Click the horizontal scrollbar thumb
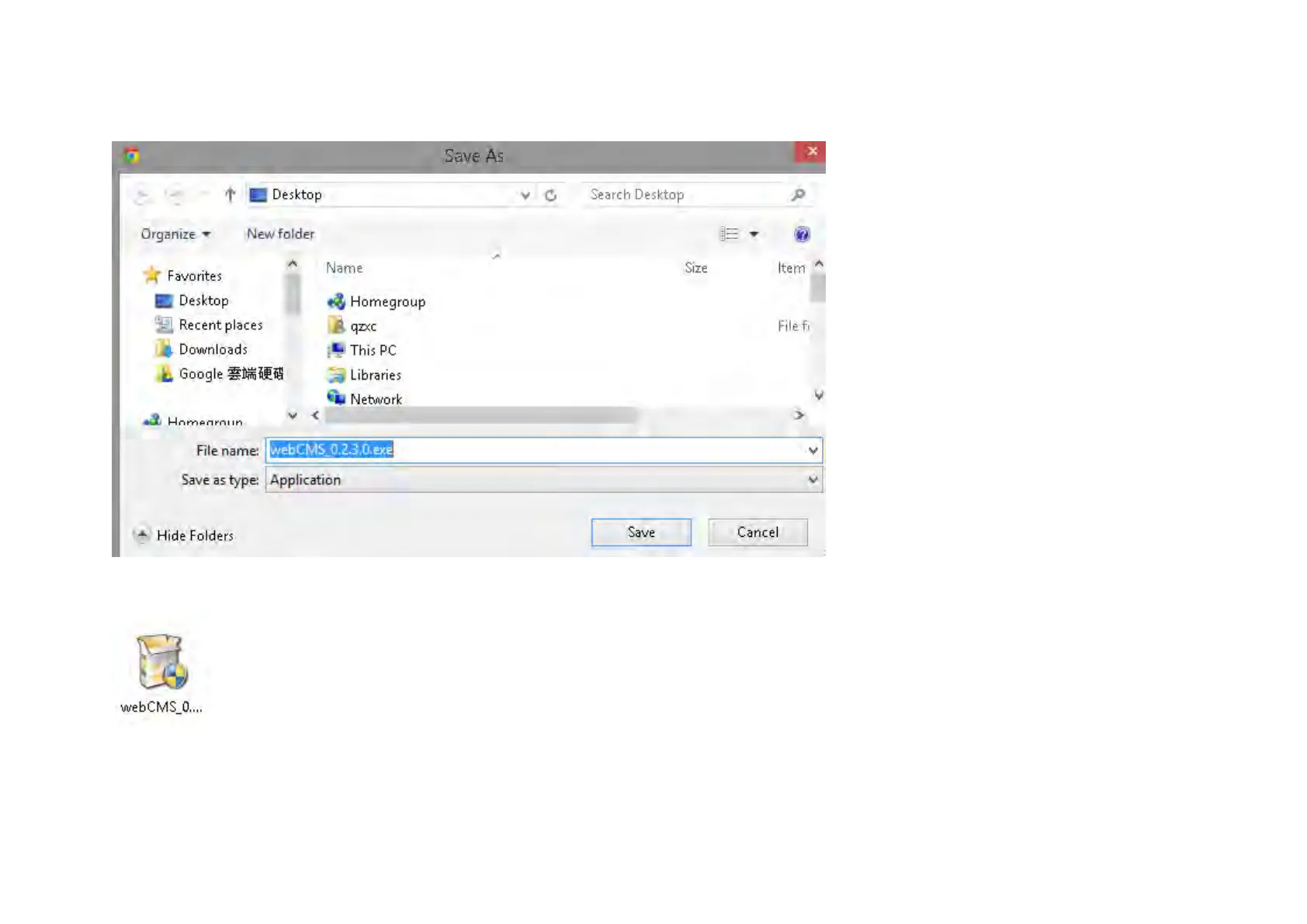Screen dimensions: 1307x924 click(x=481, y=416)
